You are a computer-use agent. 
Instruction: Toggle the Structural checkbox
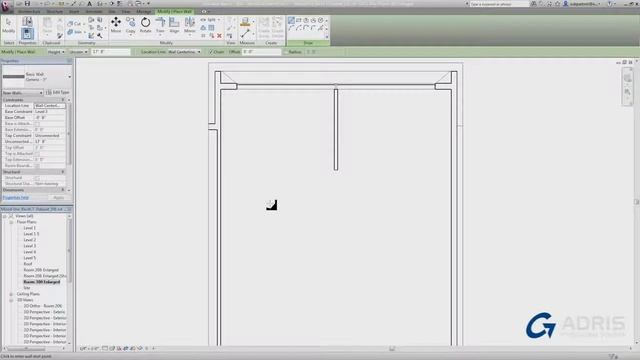coord(37,178)
